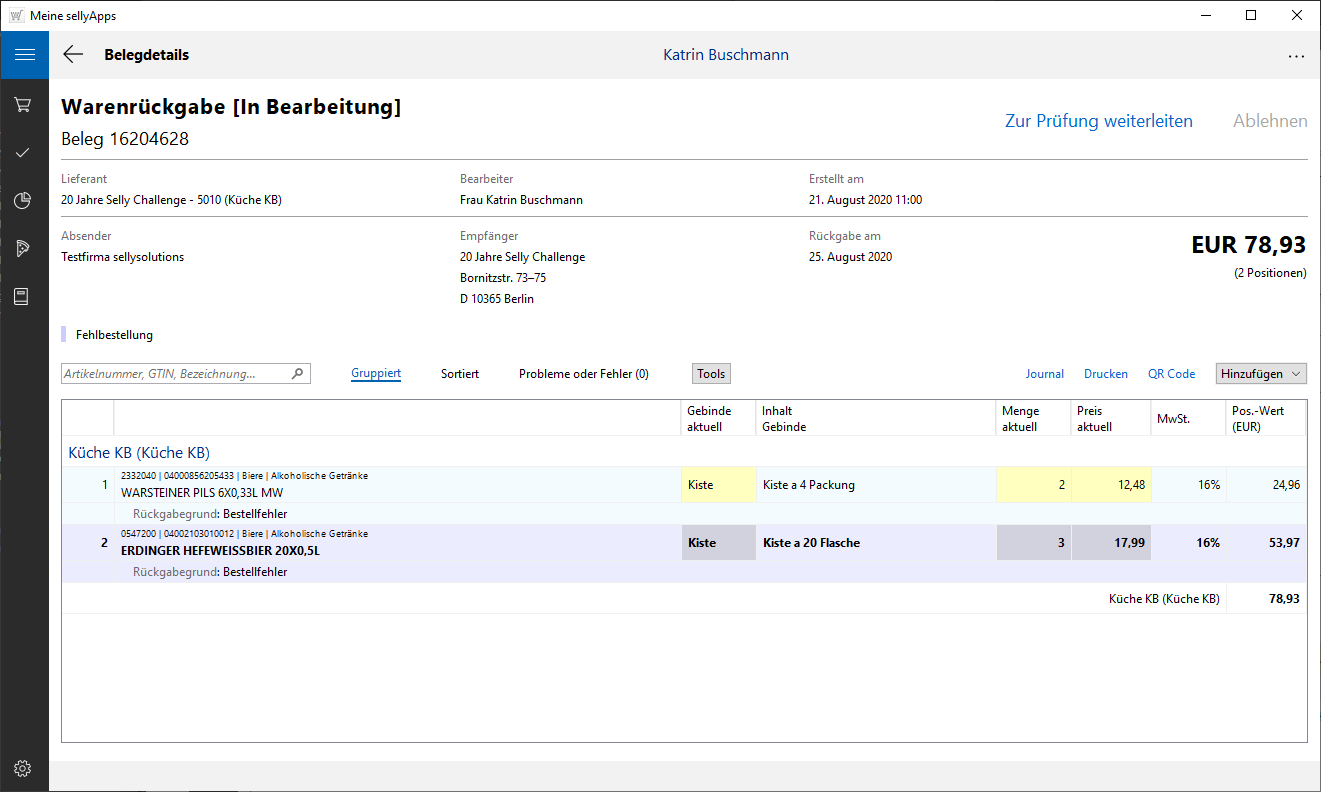Image resolution: width=1321 pixels, height=792 pixels.
Task: Open the book catalog sidebar icon
Action: tap(24, 297)
